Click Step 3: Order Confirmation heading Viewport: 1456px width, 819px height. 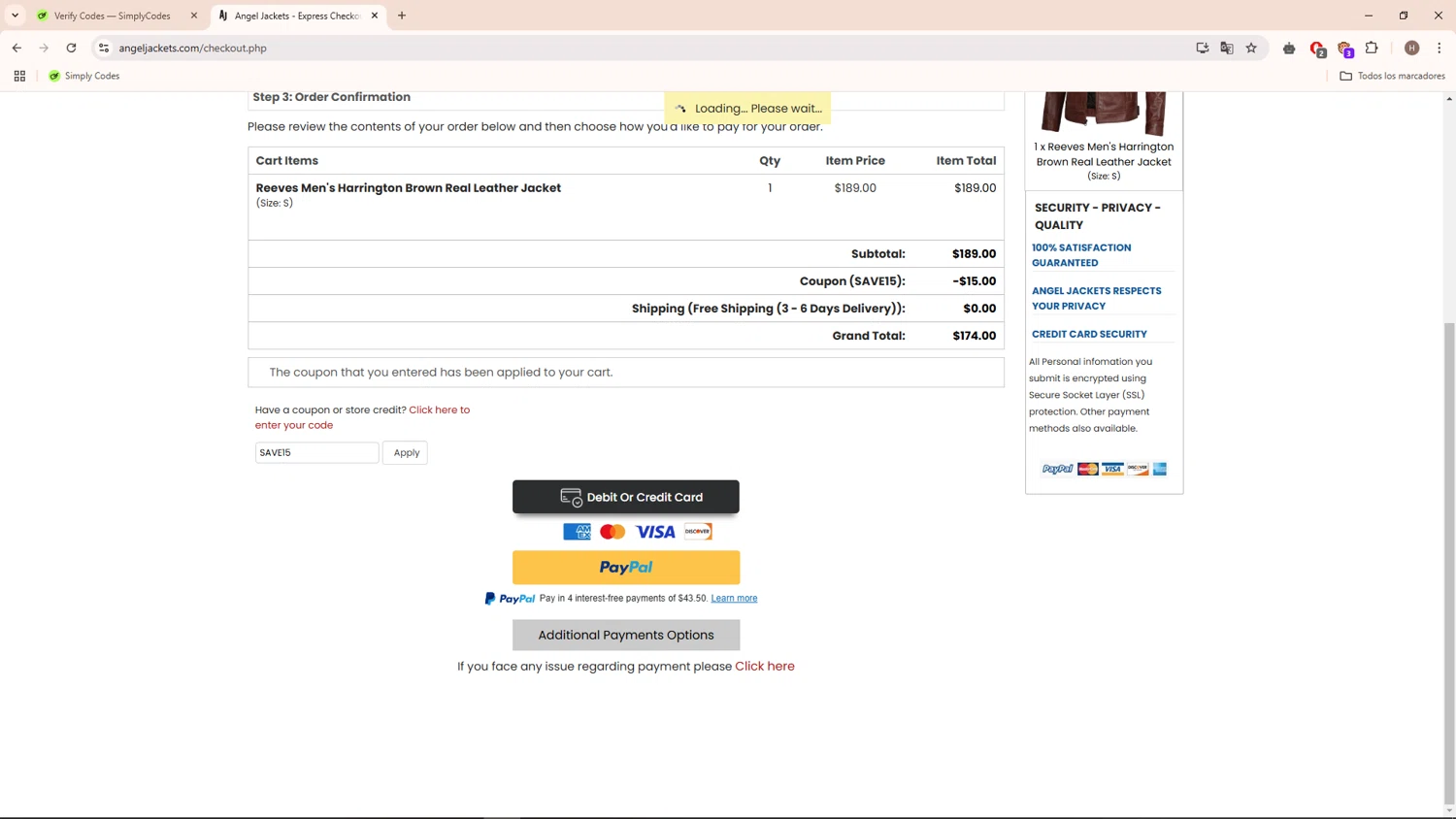click(332, 97)
